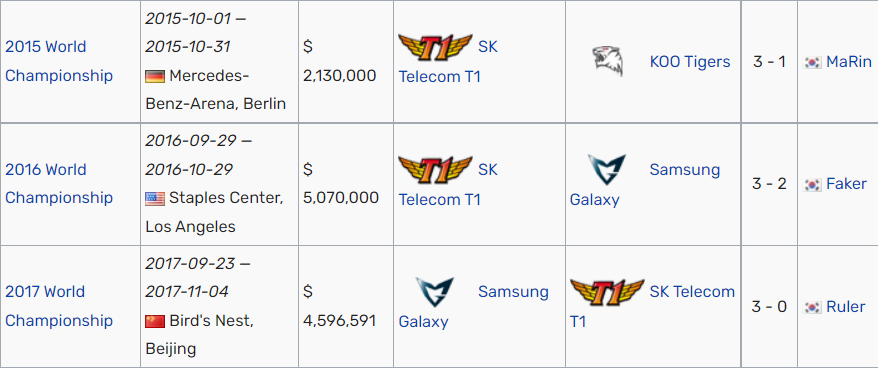This screenshot has width=878, height=368.
Task: Open the Faker player page
Action: (846, 184)
